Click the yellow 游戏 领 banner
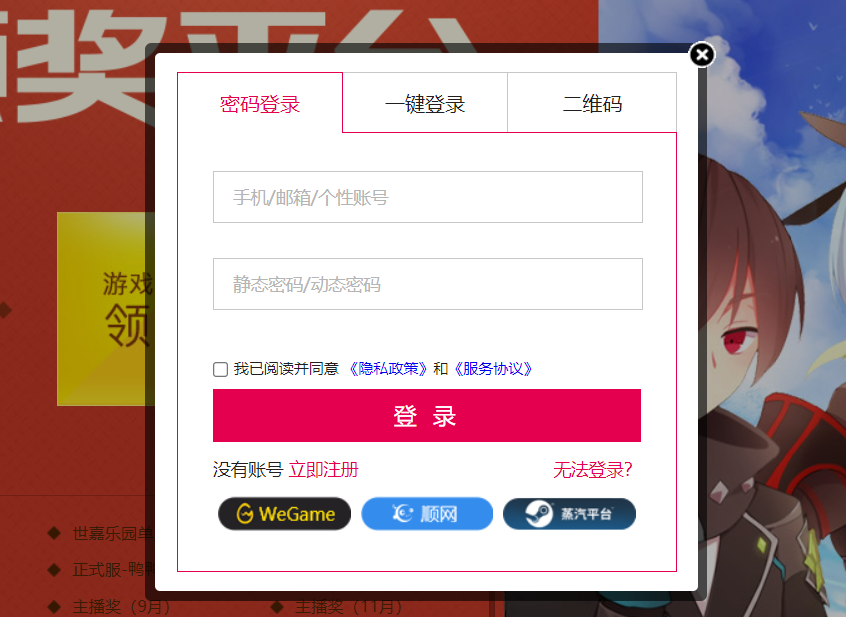846x617 pixels. [x=106, y=308]
